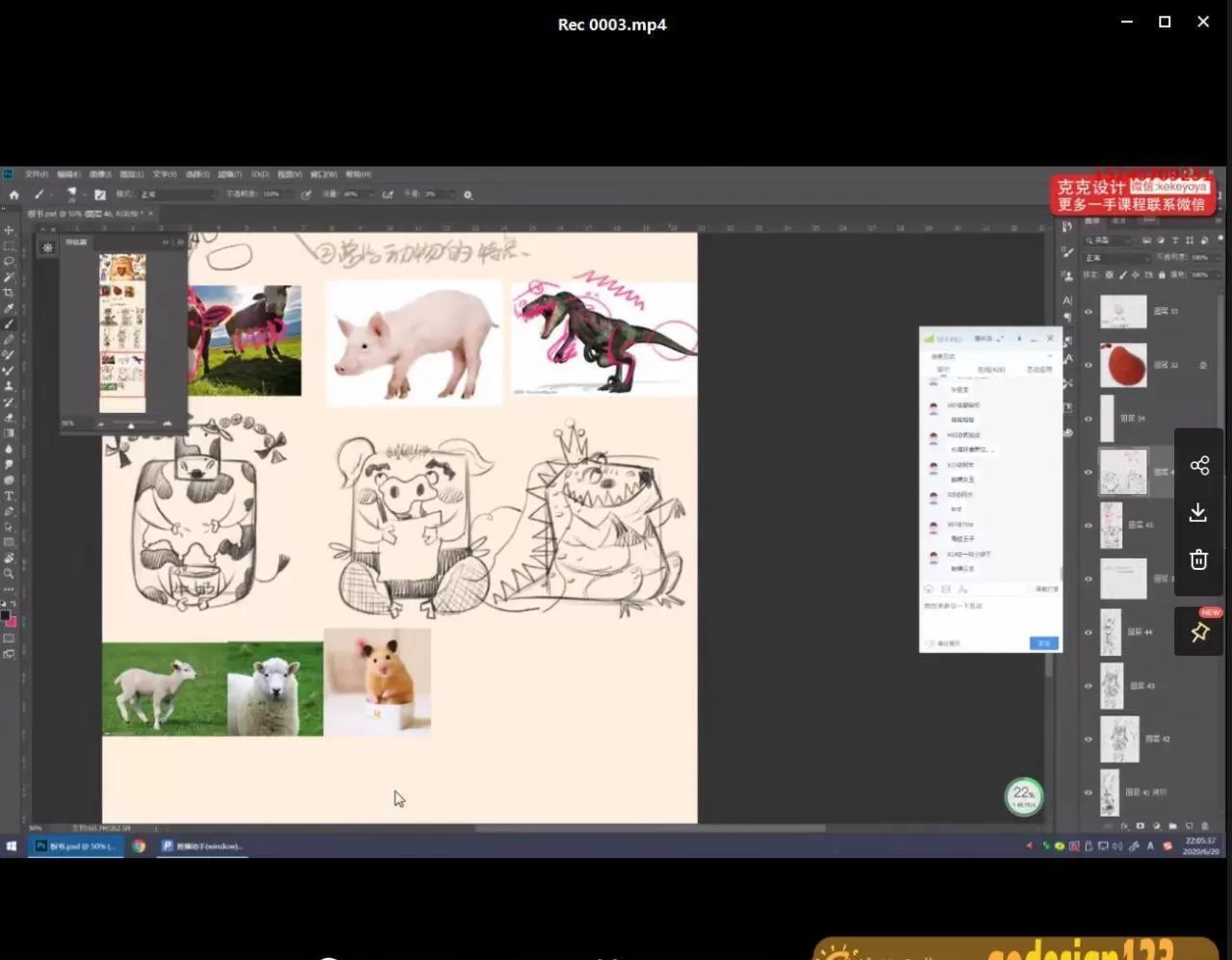Click the share icon in the video overlay
Image resolution: width=1232 pixels, height=960 pixels.
click(1198, 466)
